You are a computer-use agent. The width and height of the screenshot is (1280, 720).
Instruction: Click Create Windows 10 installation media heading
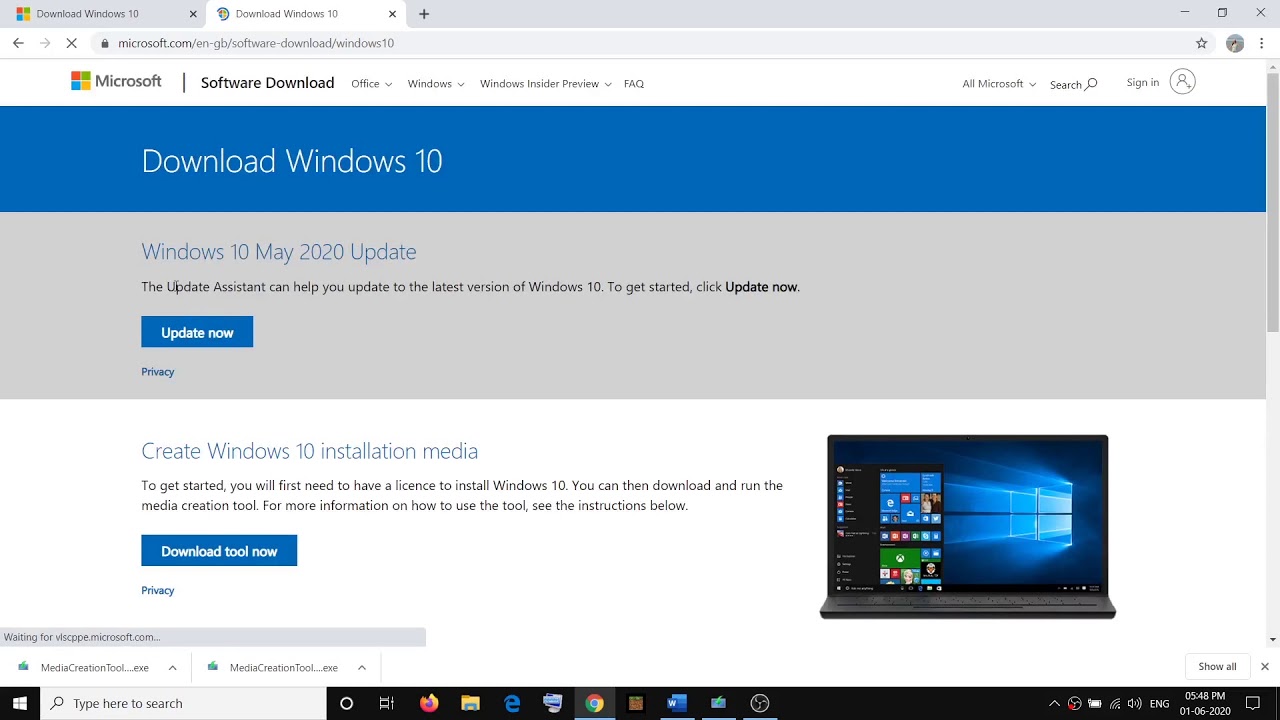(310, 451)
